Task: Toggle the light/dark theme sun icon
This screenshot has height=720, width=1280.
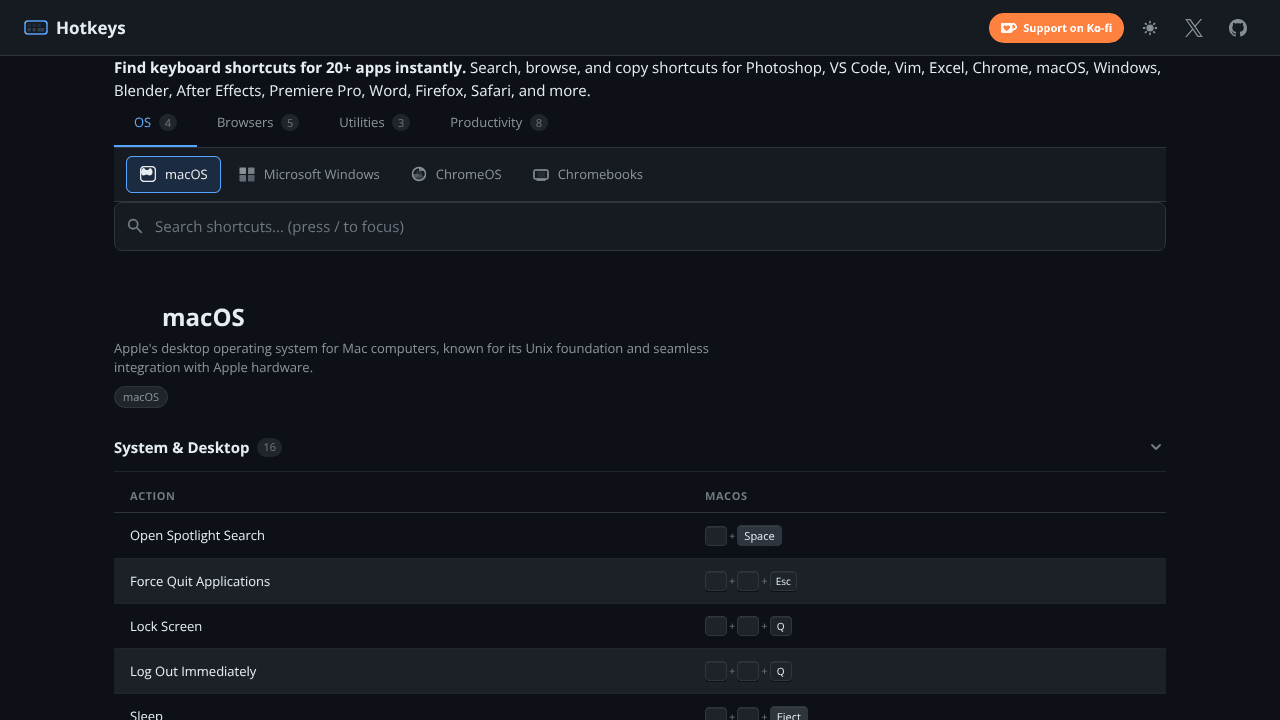Action: tap(1150, 28)
